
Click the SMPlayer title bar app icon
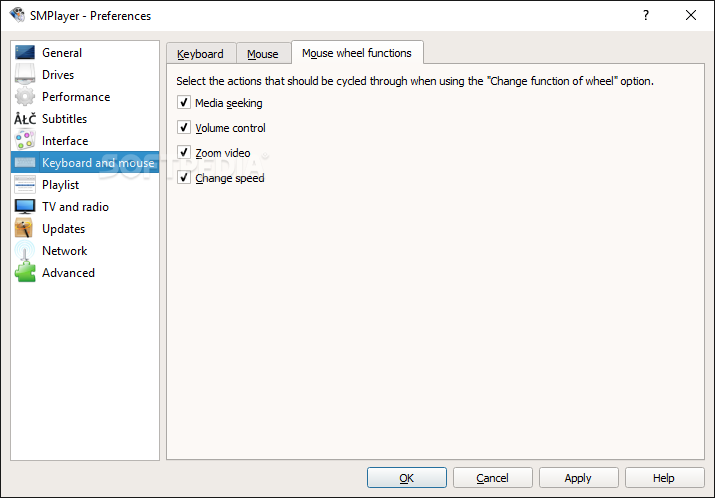coord(17,15)
